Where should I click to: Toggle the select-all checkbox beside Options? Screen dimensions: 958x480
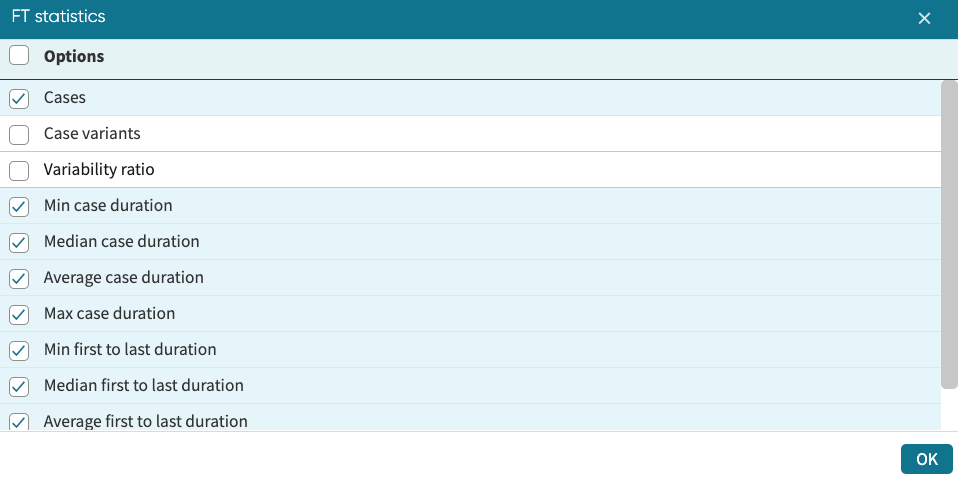click(19, 56)
